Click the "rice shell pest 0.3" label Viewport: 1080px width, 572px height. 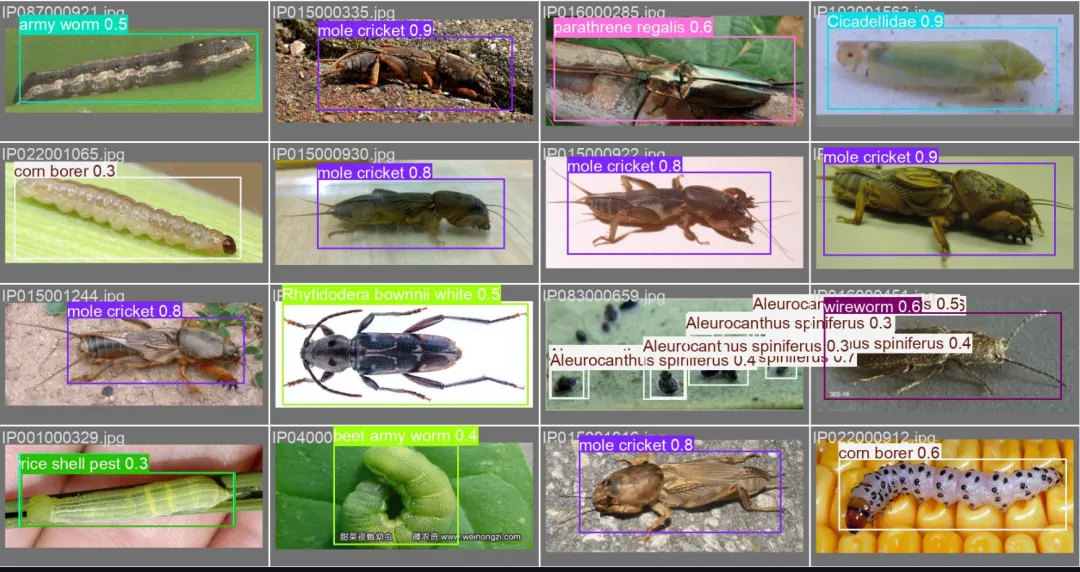click(x=83, y=464)
